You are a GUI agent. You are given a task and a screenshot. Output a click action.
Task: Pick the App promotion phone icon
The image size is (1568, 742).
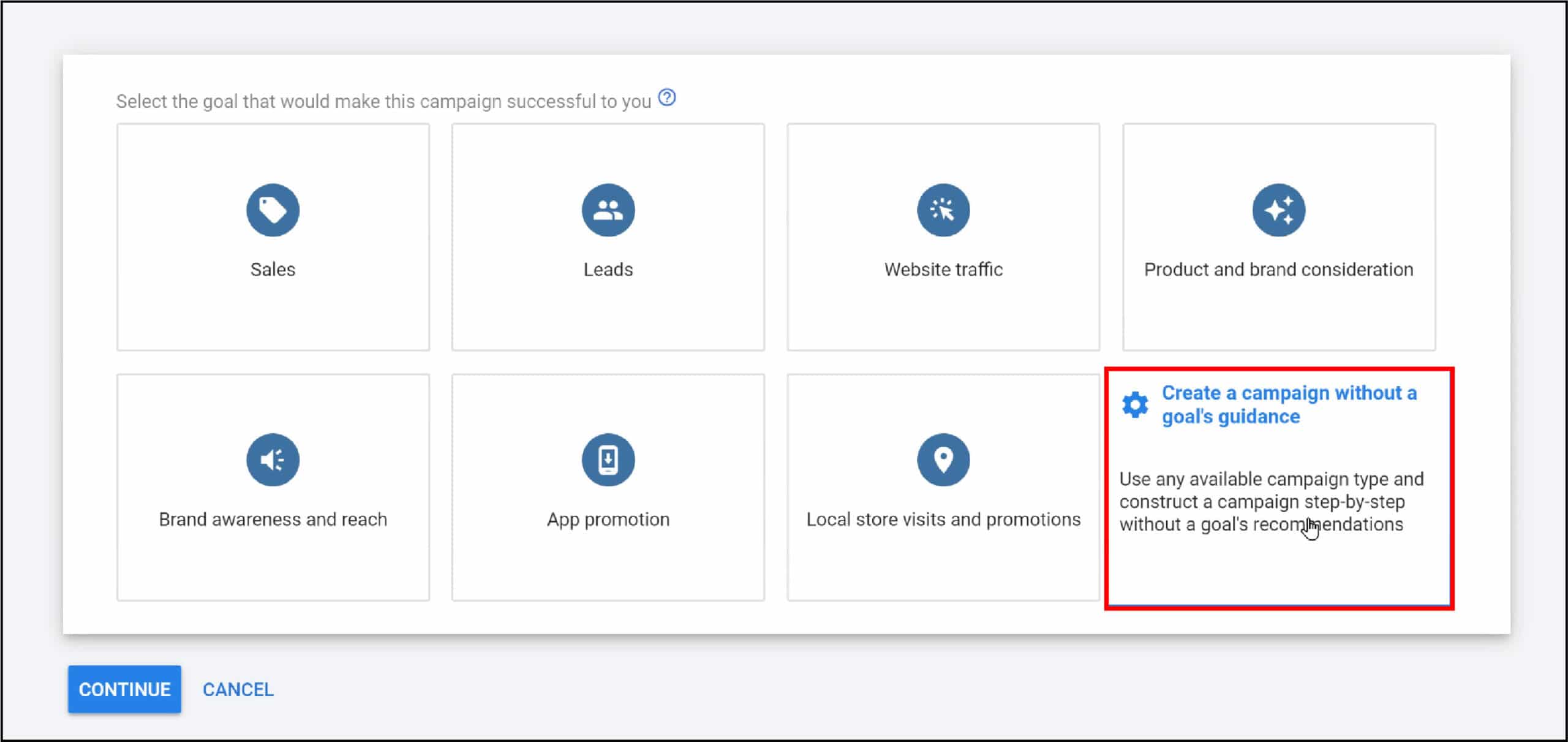point(608,460)
